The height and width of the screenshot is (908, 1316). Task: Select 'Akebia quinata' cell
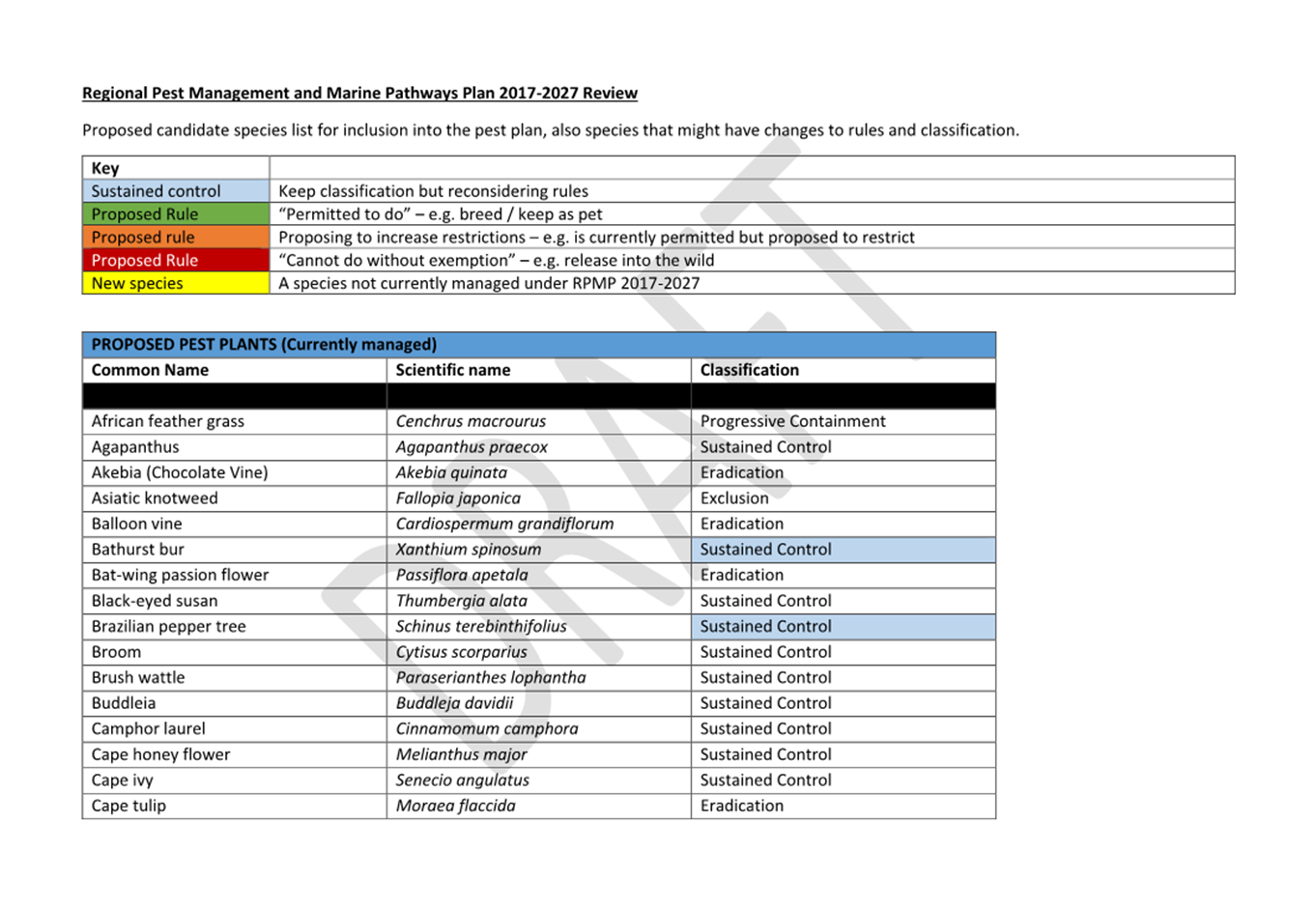pyautogui.click(x=539, y=472)
